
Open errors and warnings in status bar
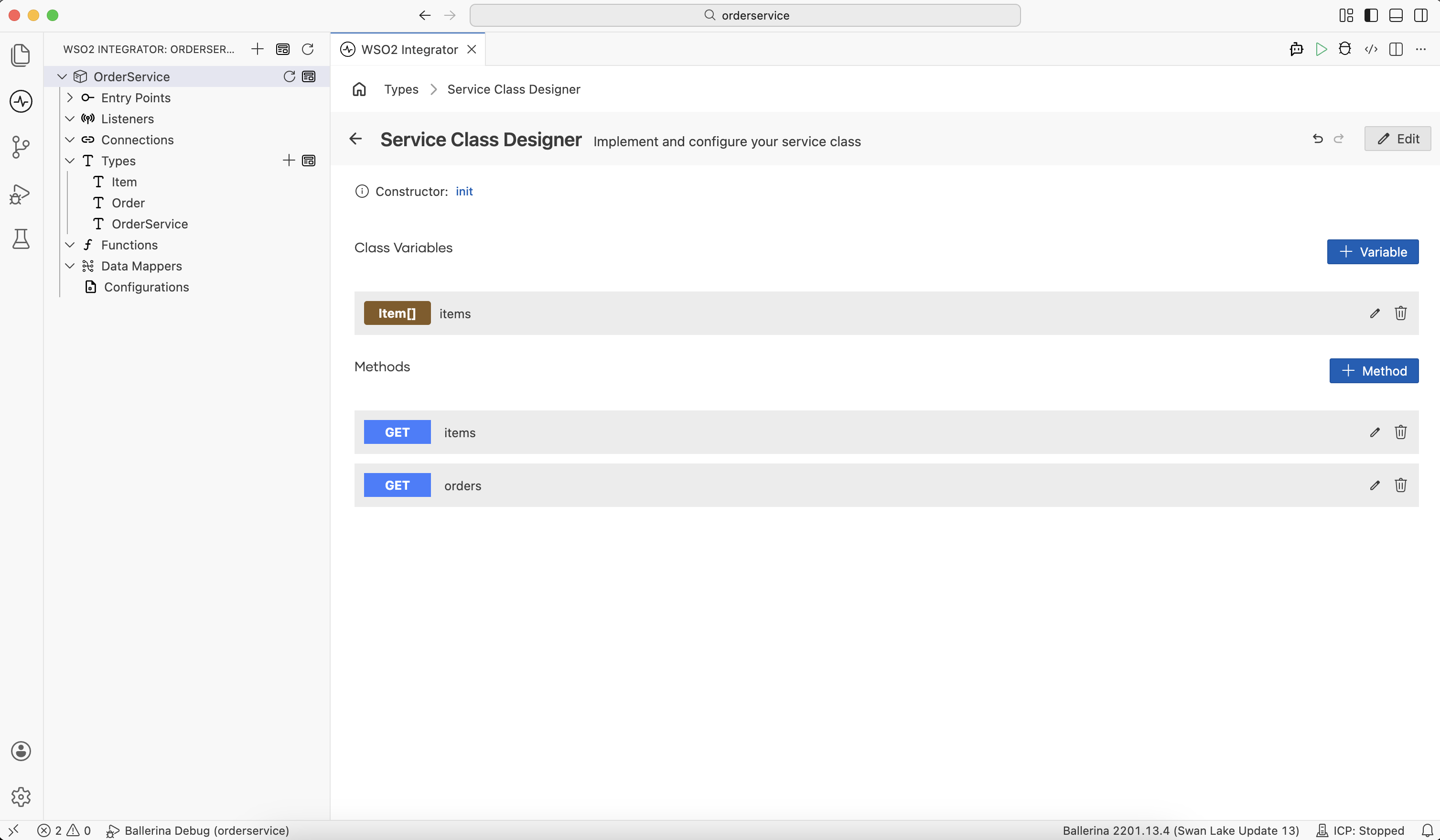(x=64, y=830)
